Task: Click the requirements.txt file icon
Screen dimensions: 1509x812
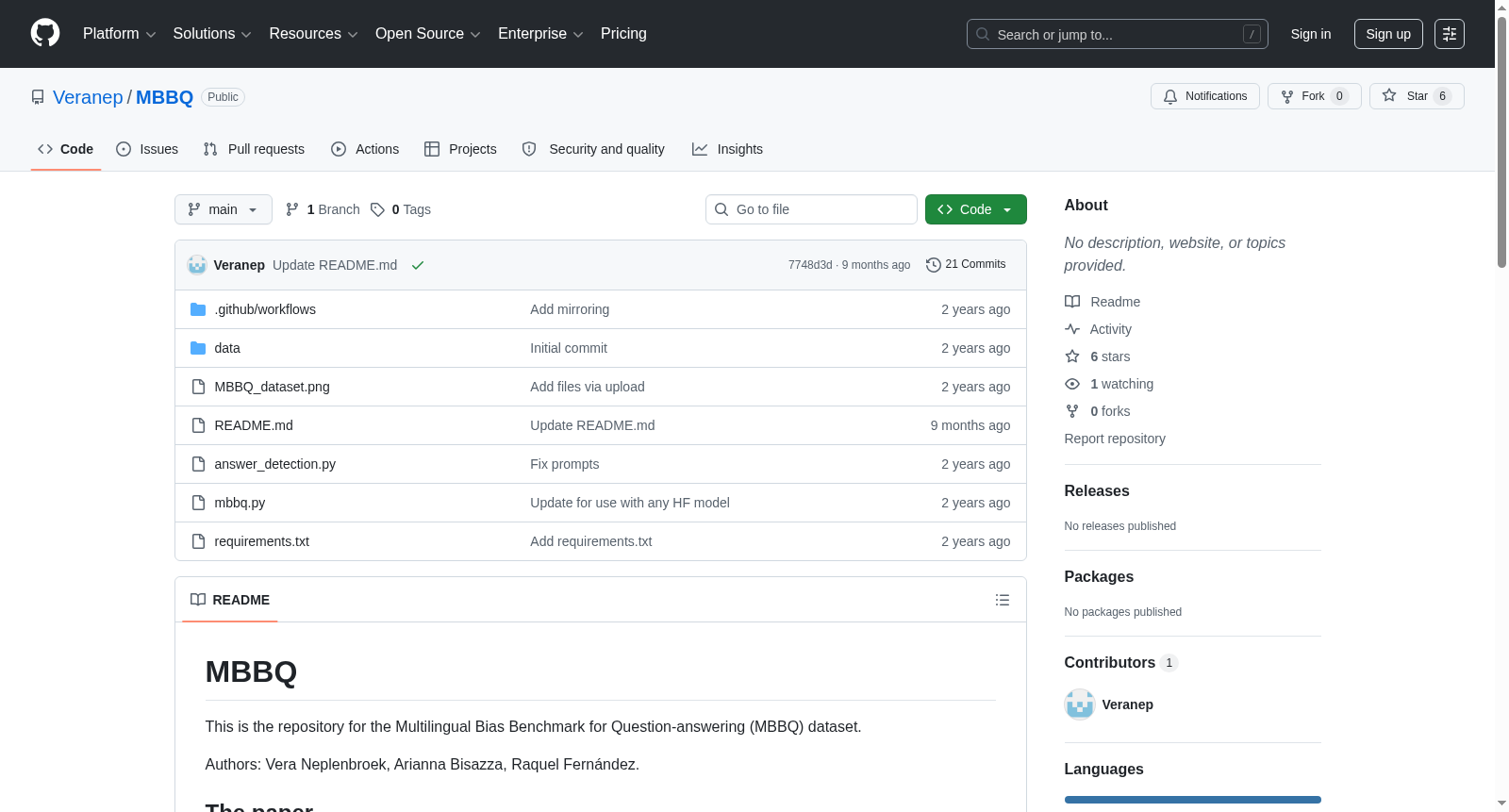Action: pos(198,541)
